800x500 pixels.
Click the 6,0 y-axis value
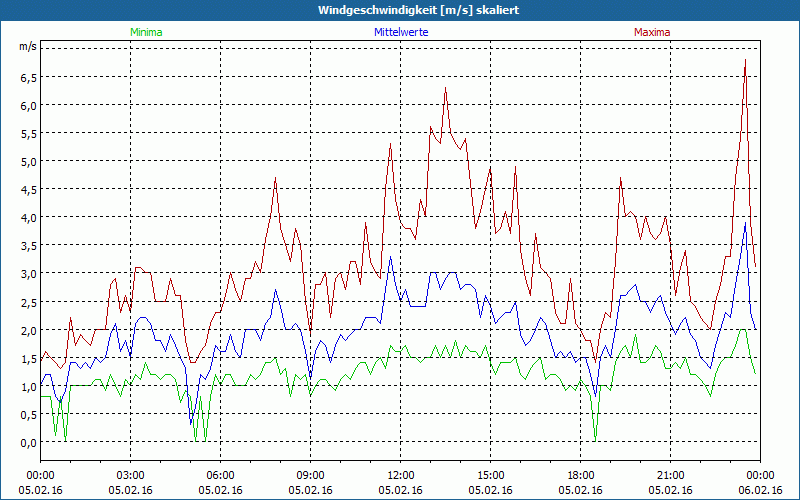point(28,105)
